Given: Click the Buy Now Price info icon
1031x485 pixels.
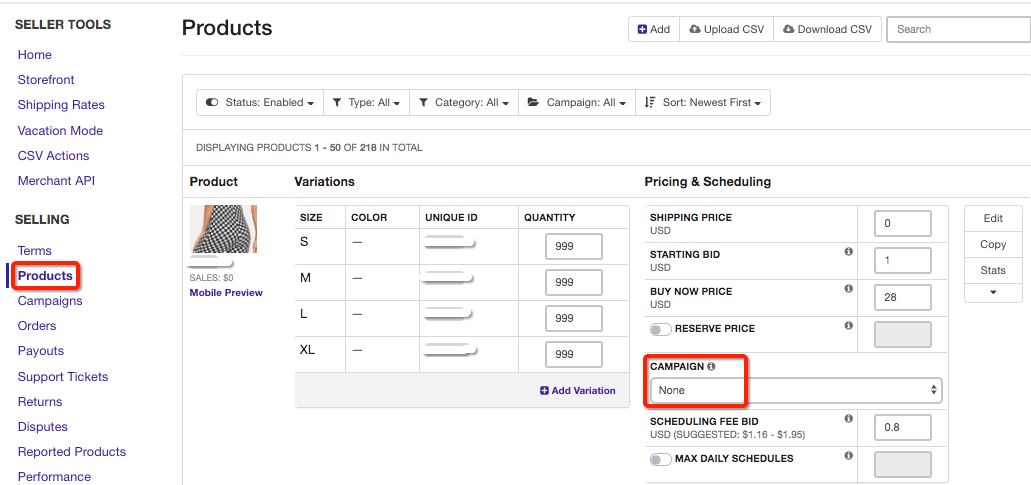Looking at the screenshot, I should (848, 289).
